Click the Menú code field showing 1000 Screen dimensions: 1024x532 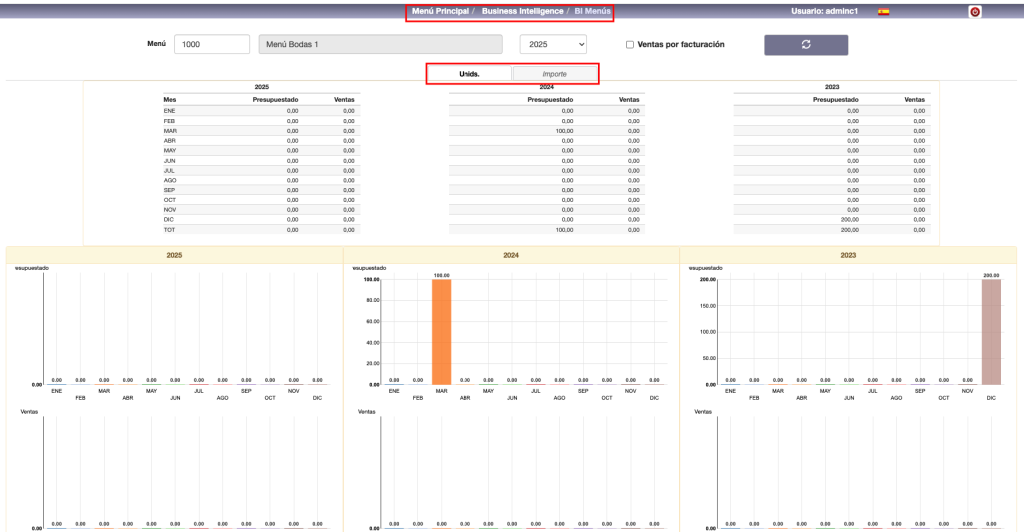[x=211, y=45]
